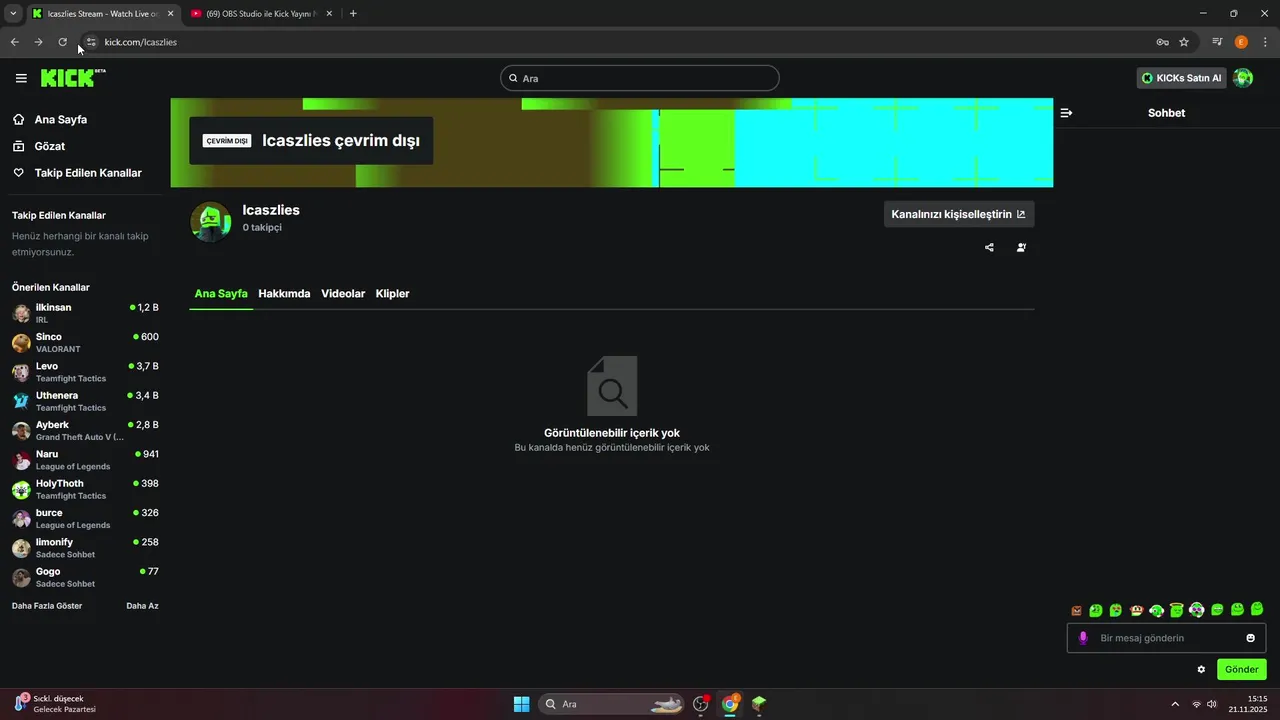Click the follow user icon
1280x720 pixels.
1021,247
